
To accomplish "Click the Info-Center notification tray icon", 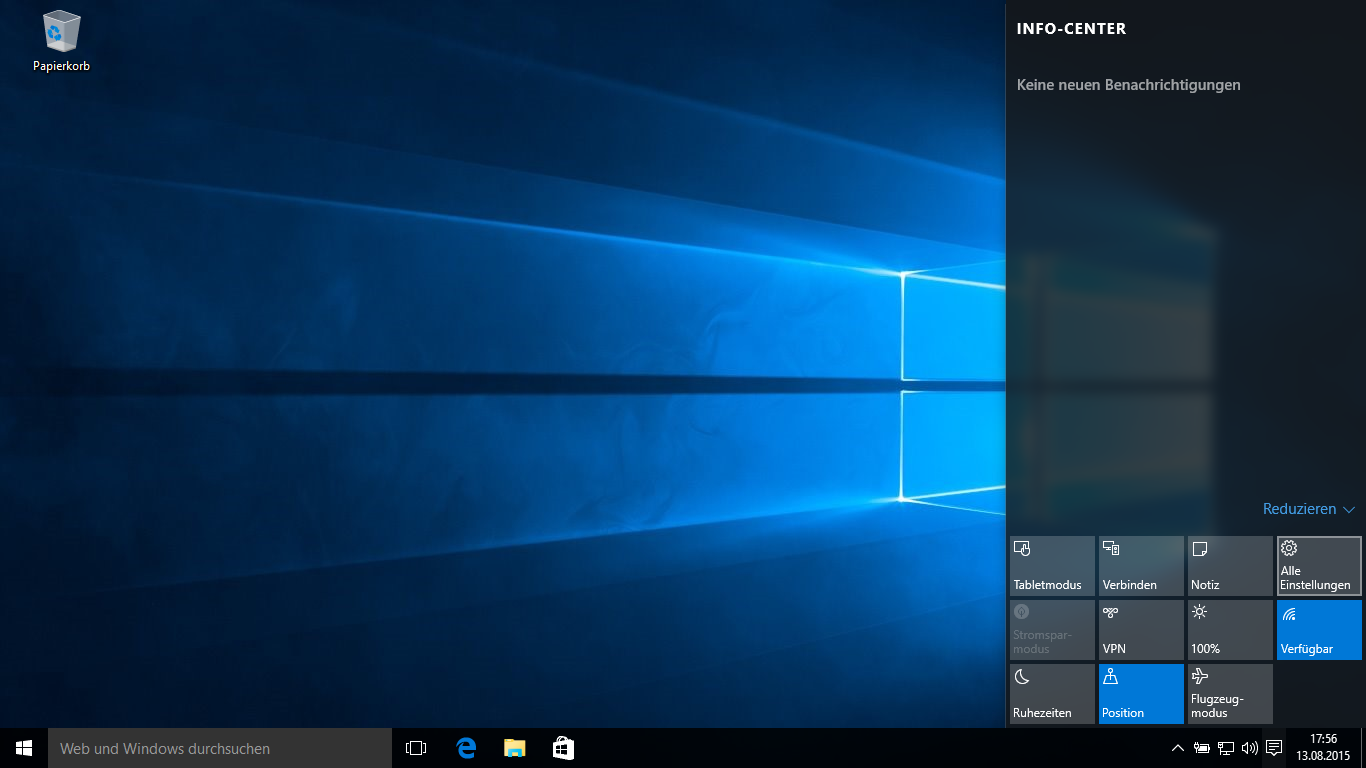I will click(x=1274, y=748).
